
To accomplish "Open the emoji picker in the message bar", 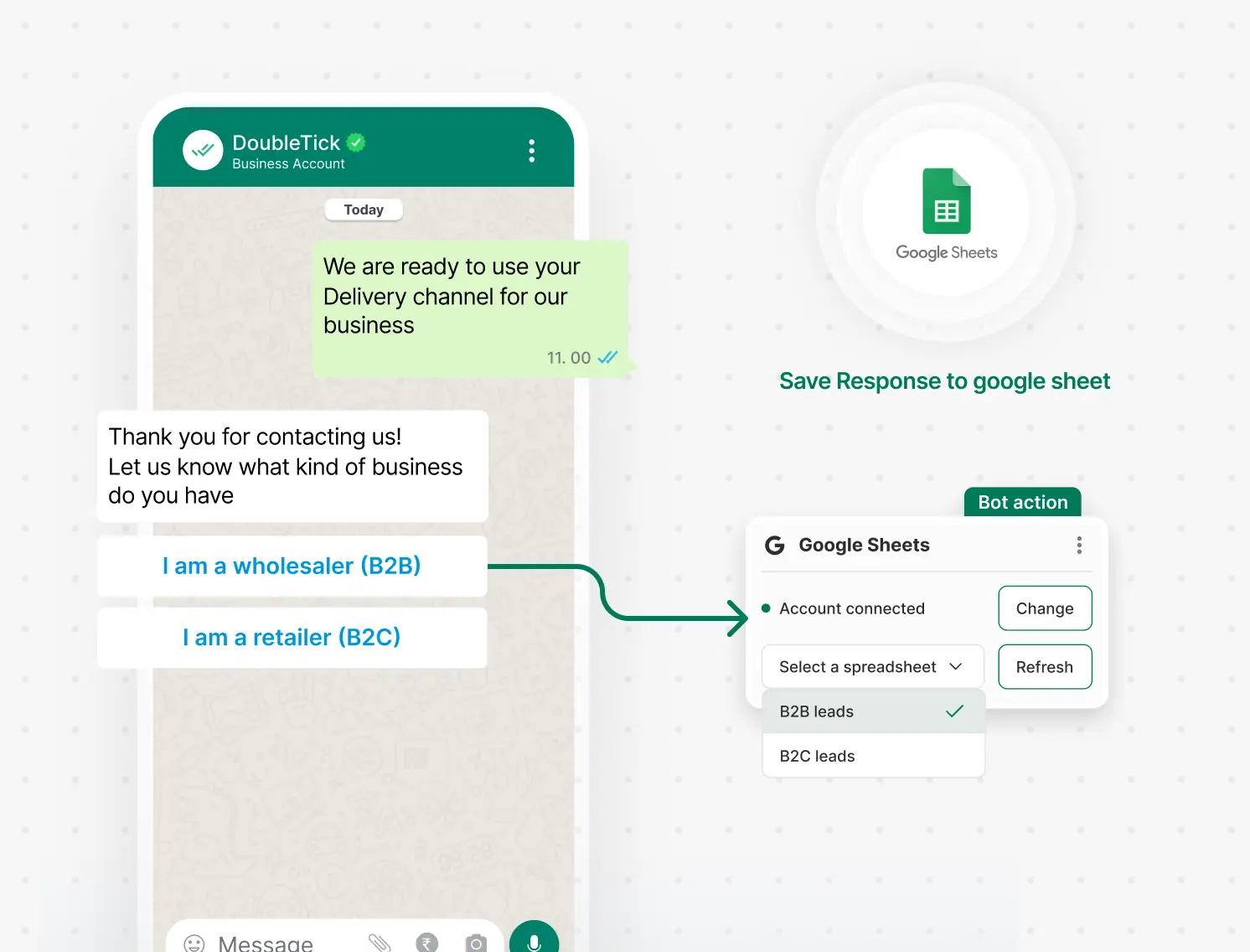I will [194, 942].
